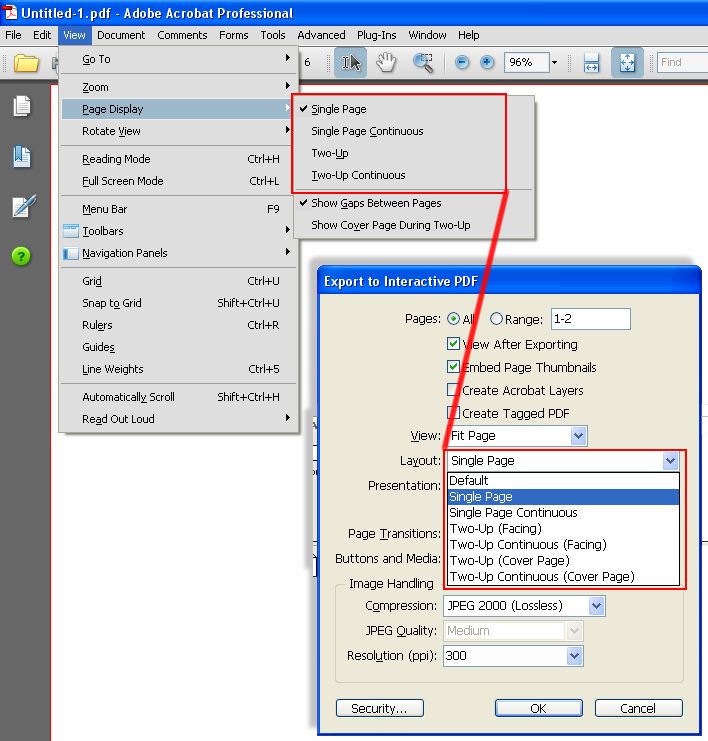Viewport: 708px width, 741px height.
Task: Click the Zoom In plus button
Action: pyautogui.click(x=487, y=62)
